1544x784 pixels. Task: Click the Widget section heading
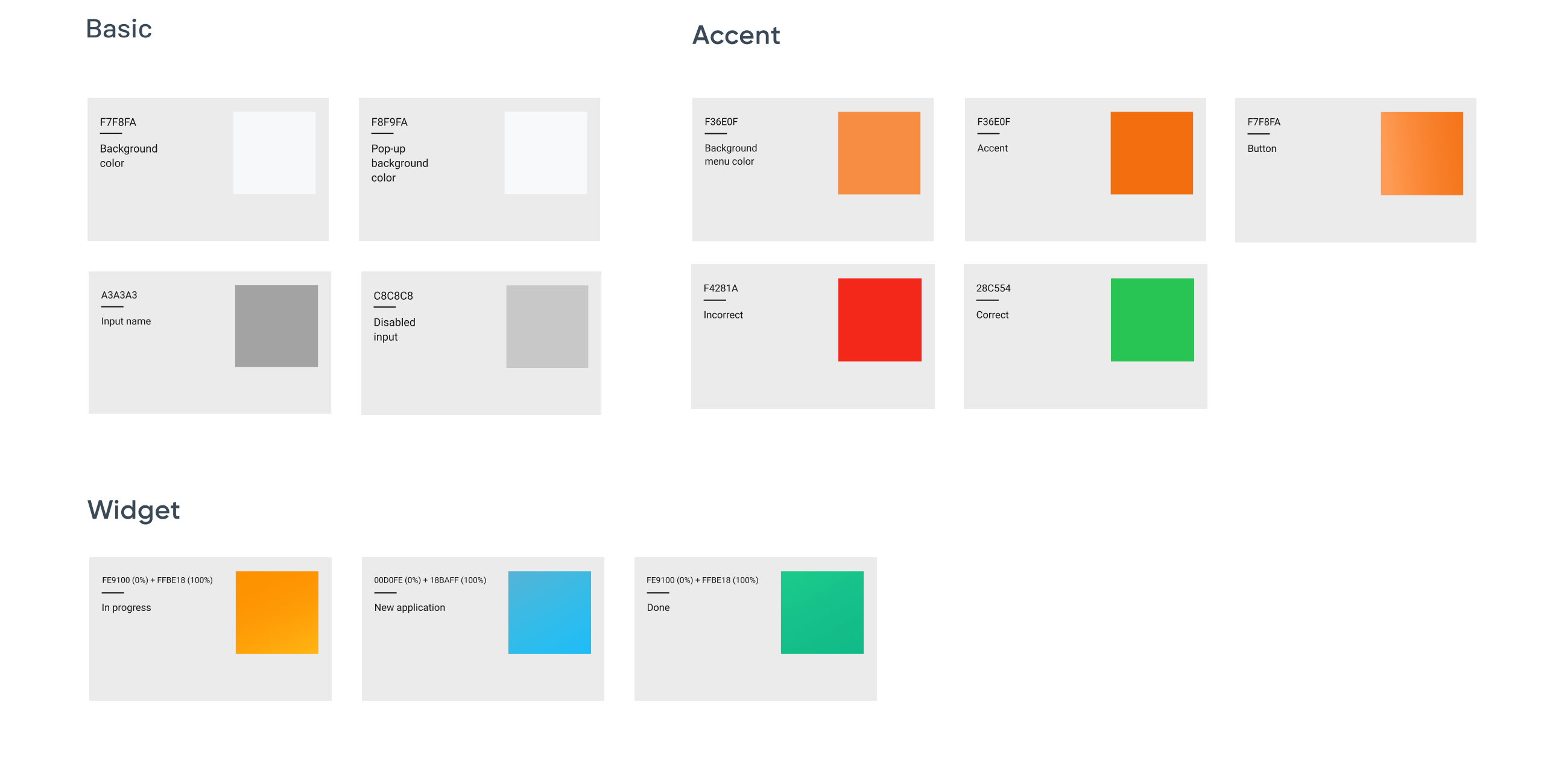coord(133,510)
